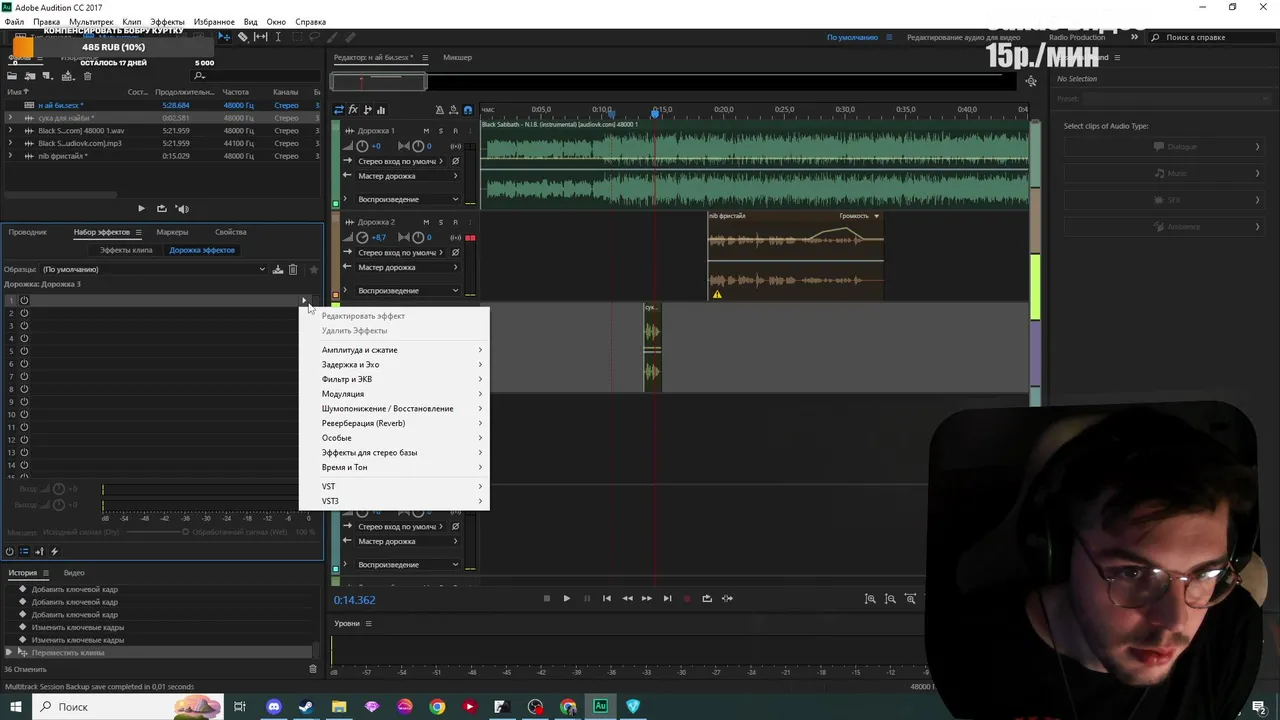Fast forward with transport button
Screen dimensions: 1280x720
(647, 598)
